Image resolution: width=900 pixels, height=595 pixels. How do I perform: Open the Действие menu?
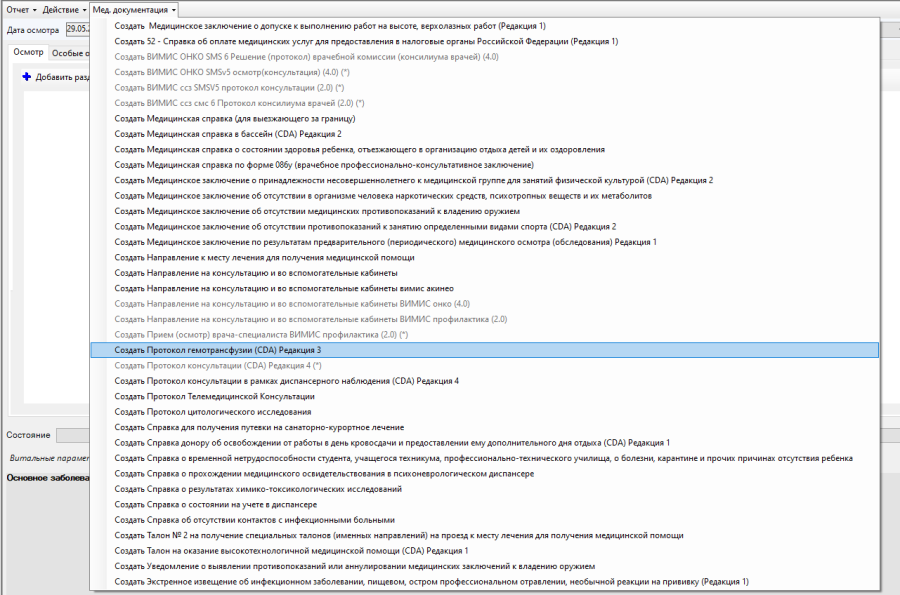[64, 10]
